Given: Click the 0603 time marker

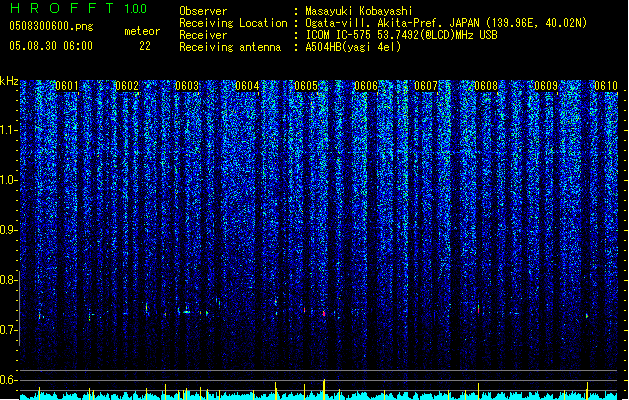Looking at the screenshot, I should 187,86.
